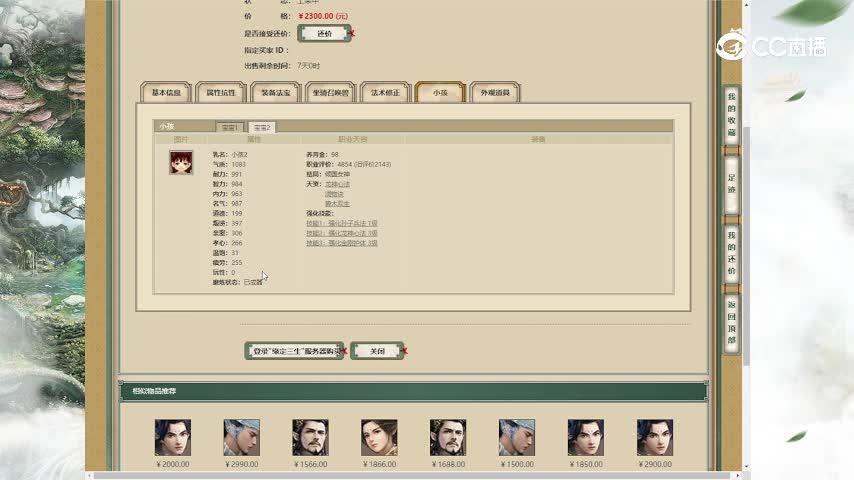Open the 外观道具 tab

click(495, 93)
